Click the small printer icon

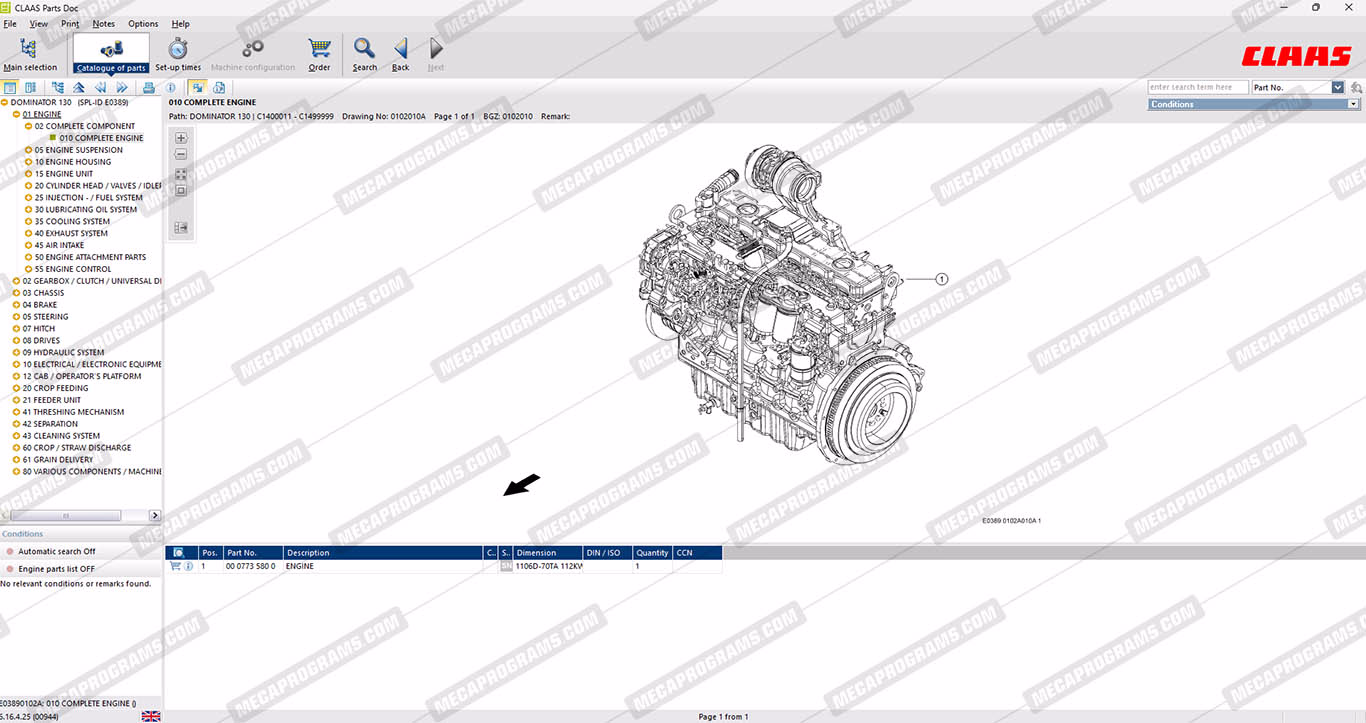click(x=149, y=88)
